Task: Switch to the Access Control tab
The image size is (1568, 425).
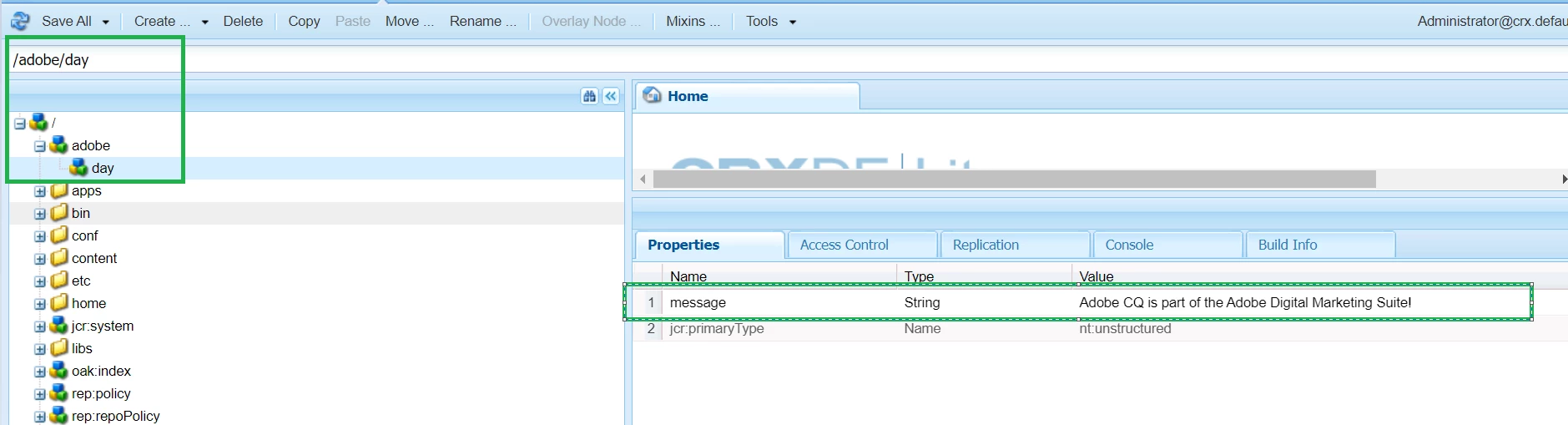Action: [x=863, y=245]
